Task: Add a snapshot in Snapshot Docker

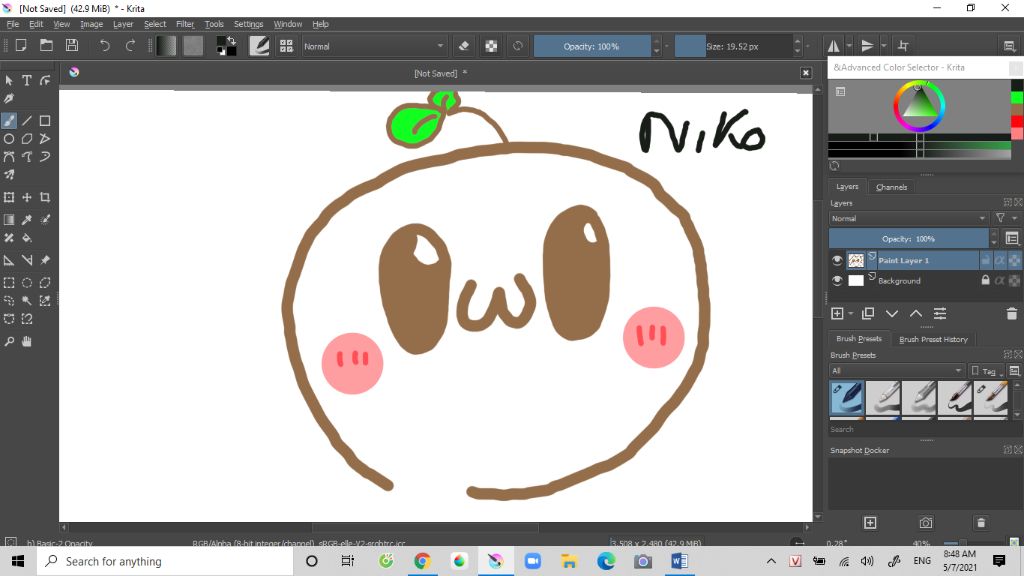Action: 870,522
